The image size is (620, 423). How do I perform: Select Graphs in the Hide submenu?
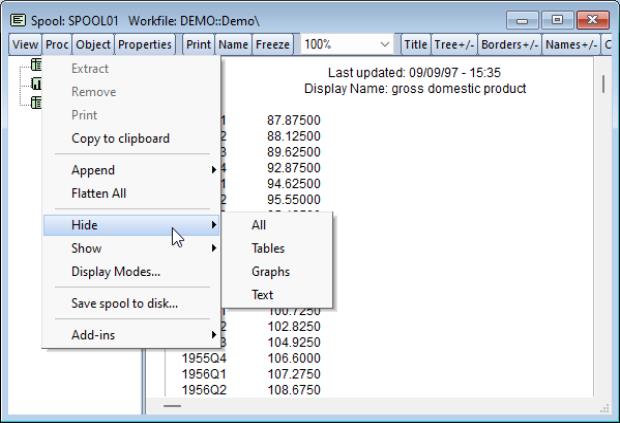point(270,271)
